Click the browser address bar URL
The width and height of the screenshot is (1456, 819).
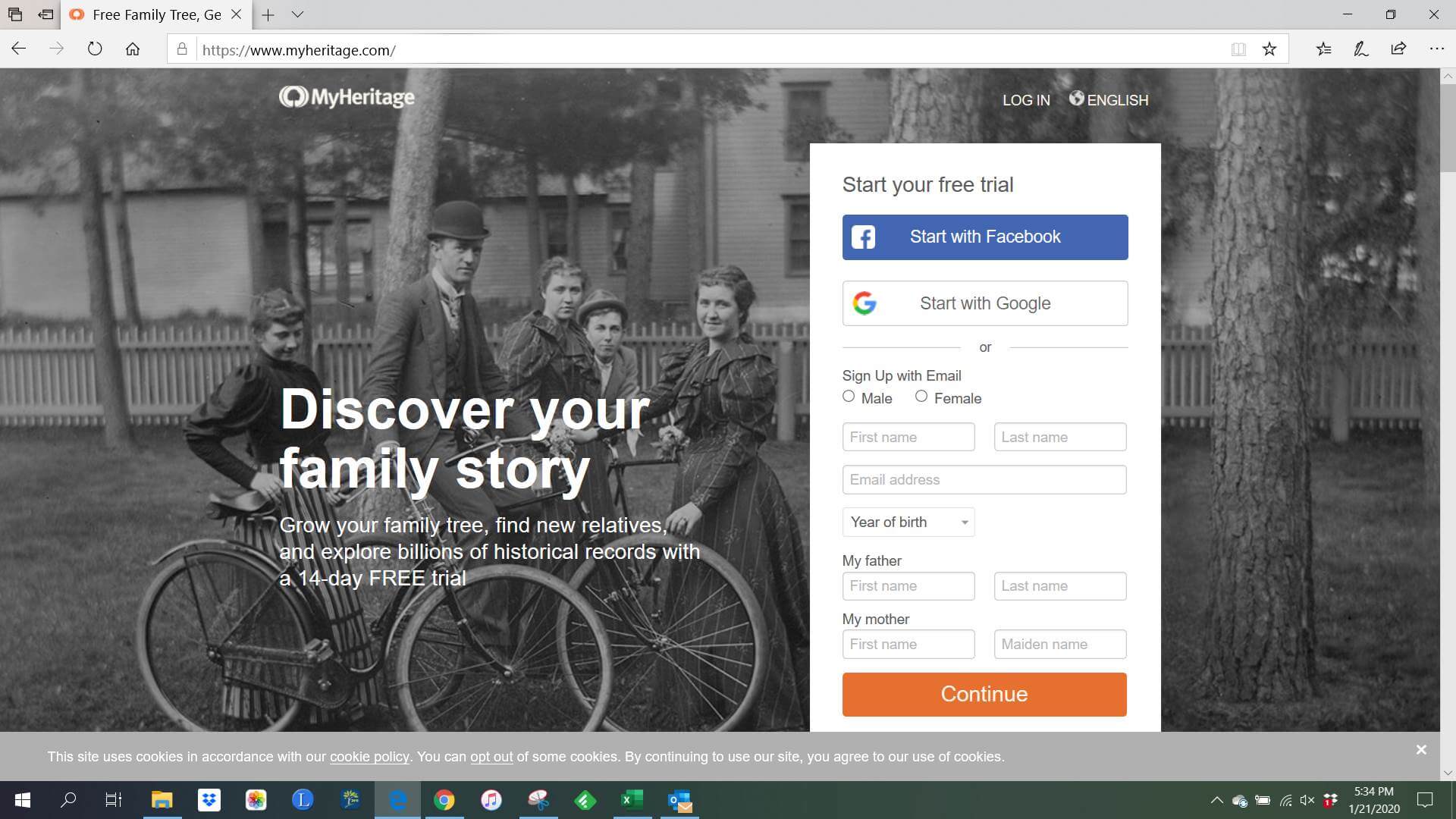click(x=299, y=50)
